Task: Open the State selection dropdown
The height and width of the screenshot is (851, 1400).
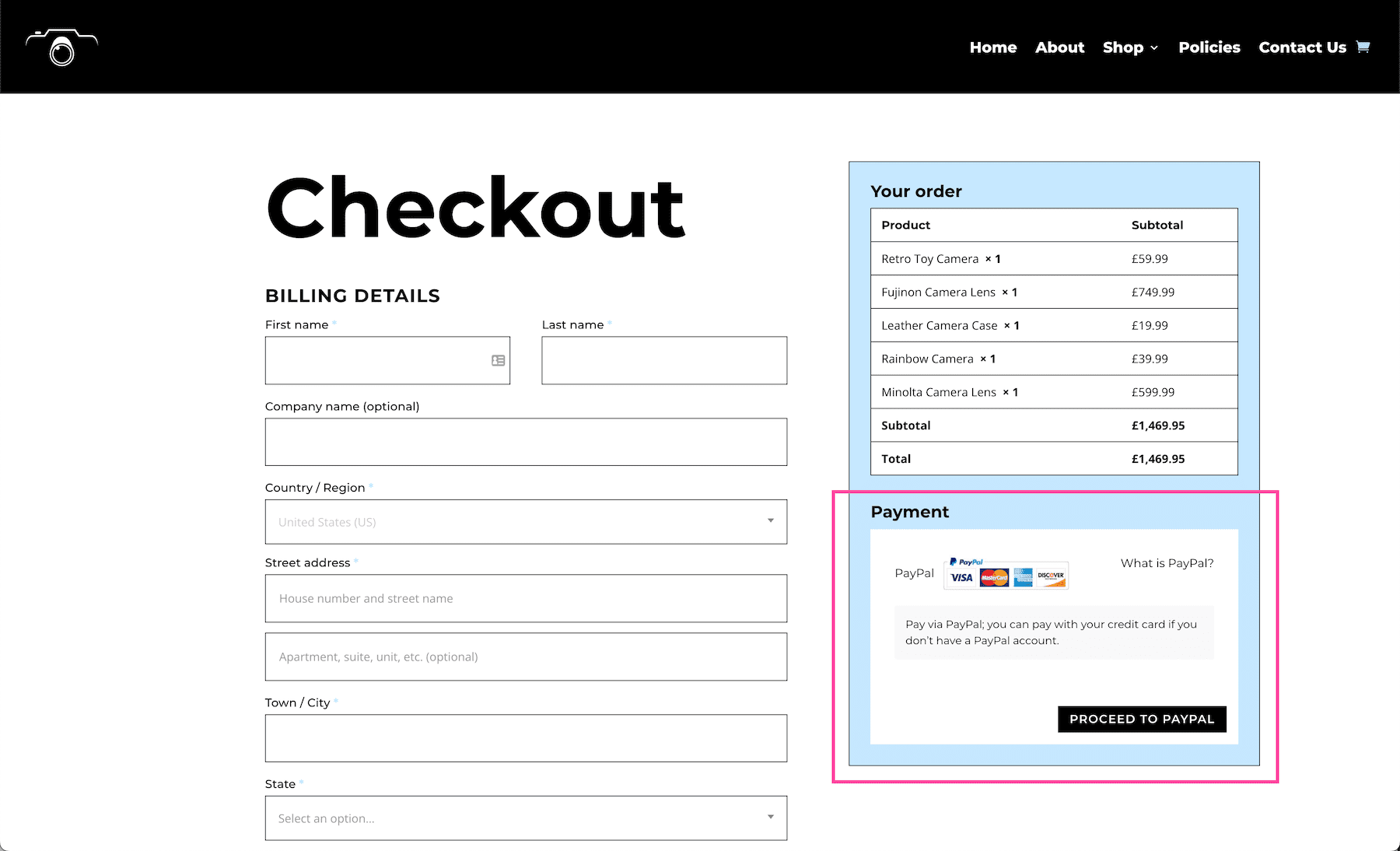Action: (526, 818)
